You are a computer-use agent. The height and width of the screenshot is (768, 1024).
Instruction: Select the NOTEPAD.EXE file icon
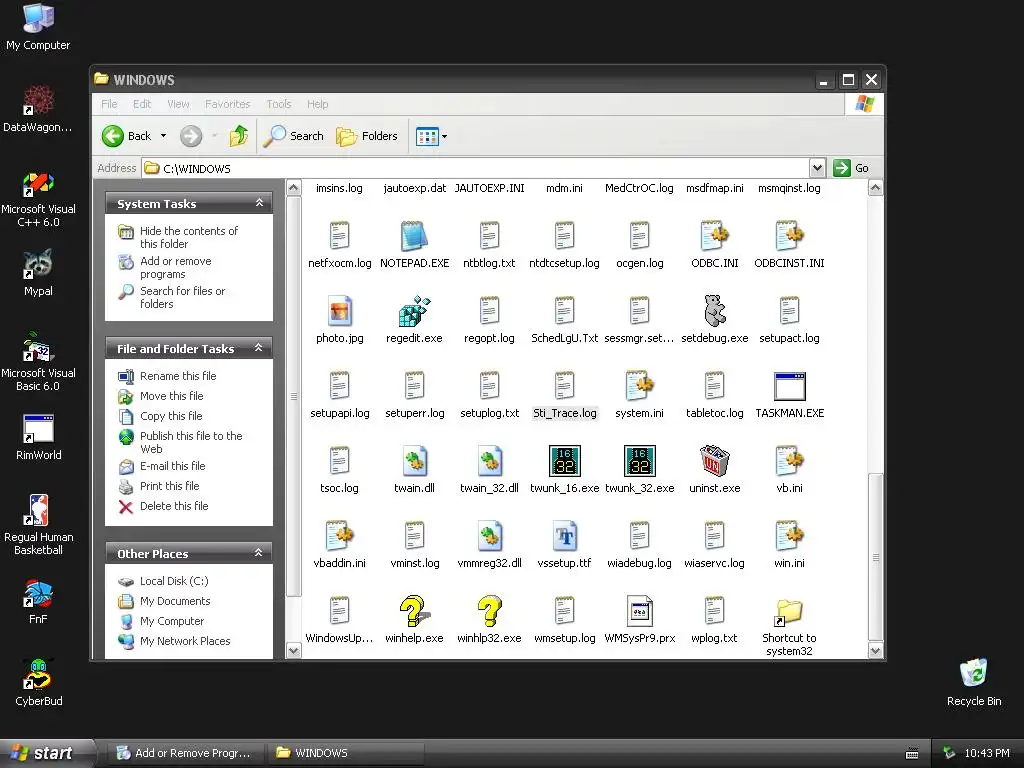(414, 236)
